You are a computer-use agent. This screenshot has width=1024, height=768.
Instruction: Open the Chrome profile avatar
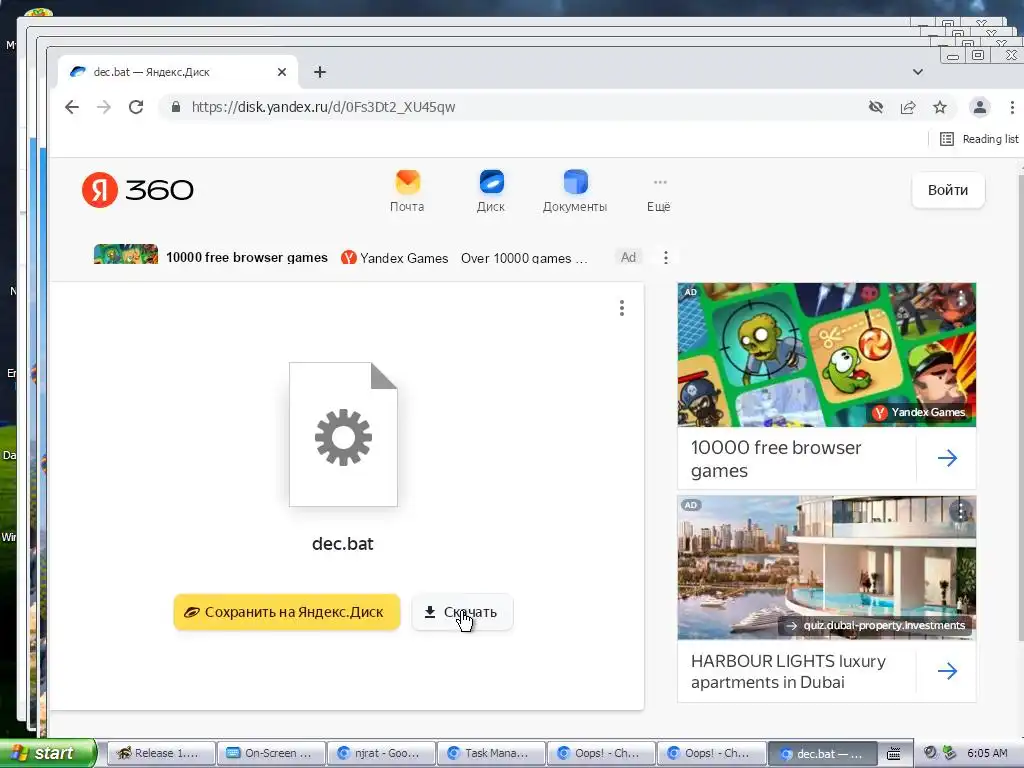[x=980, y=107]
